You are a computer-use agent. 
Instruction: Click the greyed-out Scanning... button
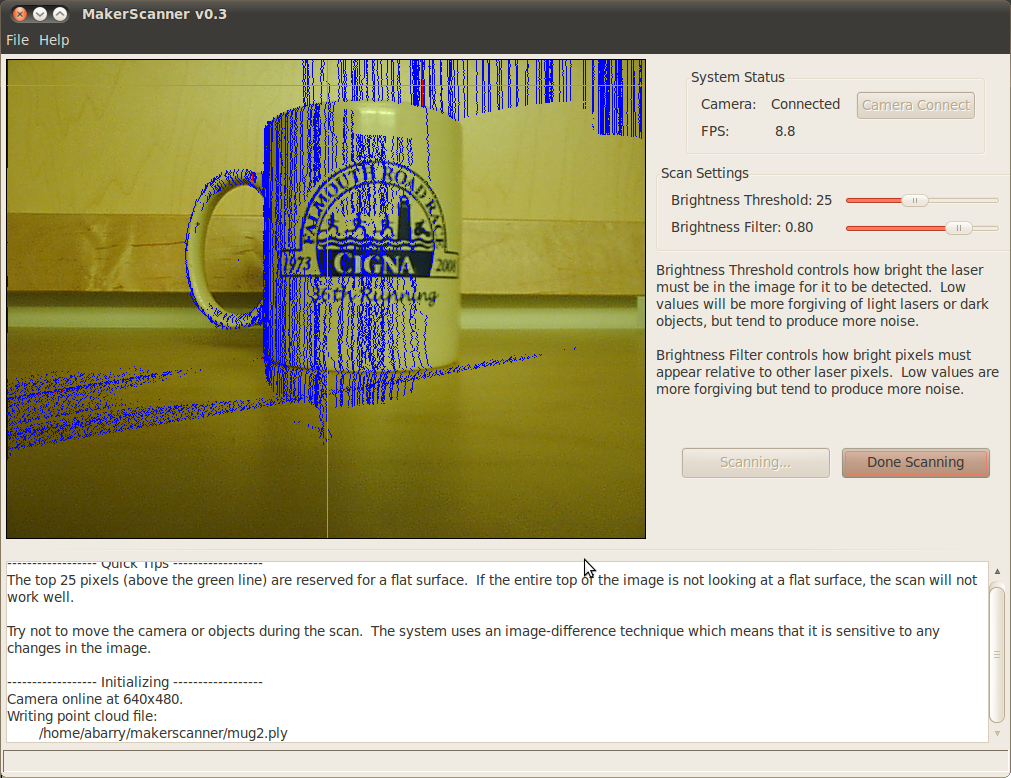(x=755, y=462)
